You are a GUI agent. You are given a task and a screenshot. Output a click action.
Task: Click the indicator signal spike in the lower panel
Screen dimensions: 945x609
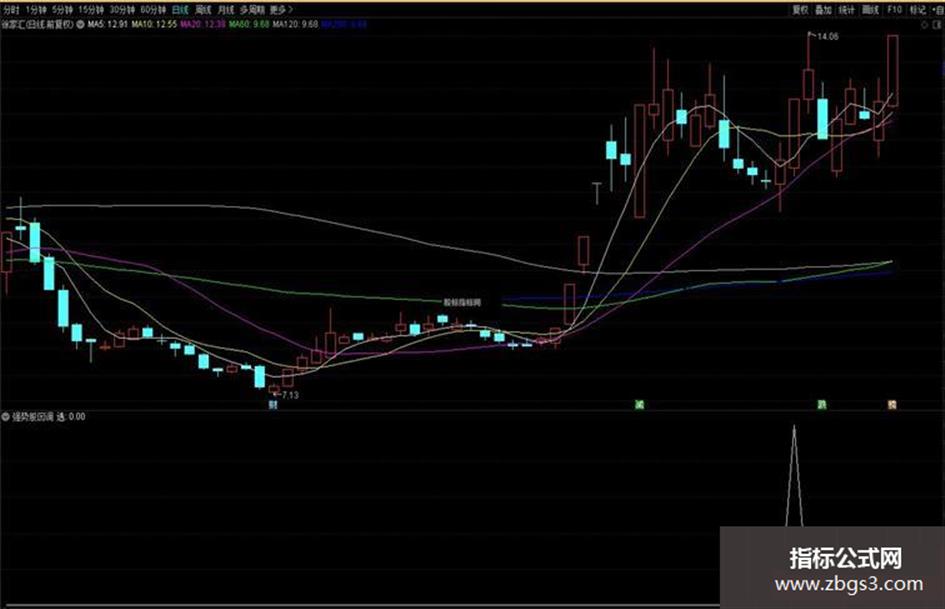click(794, 476)
